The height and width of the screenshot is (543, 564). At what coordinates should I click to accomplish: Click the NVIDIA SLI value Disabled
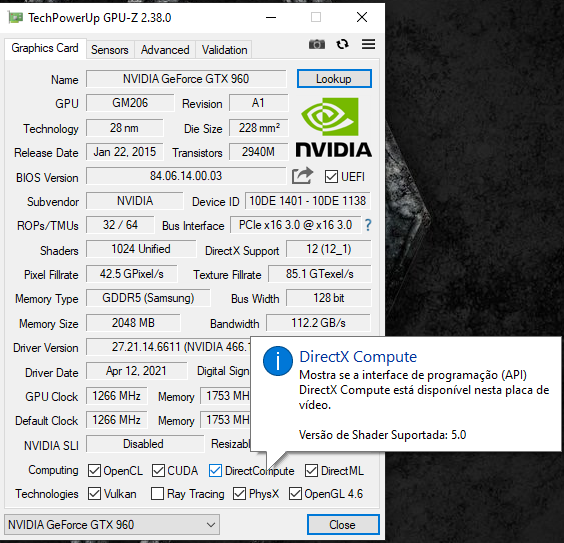(x=145, y=444)
